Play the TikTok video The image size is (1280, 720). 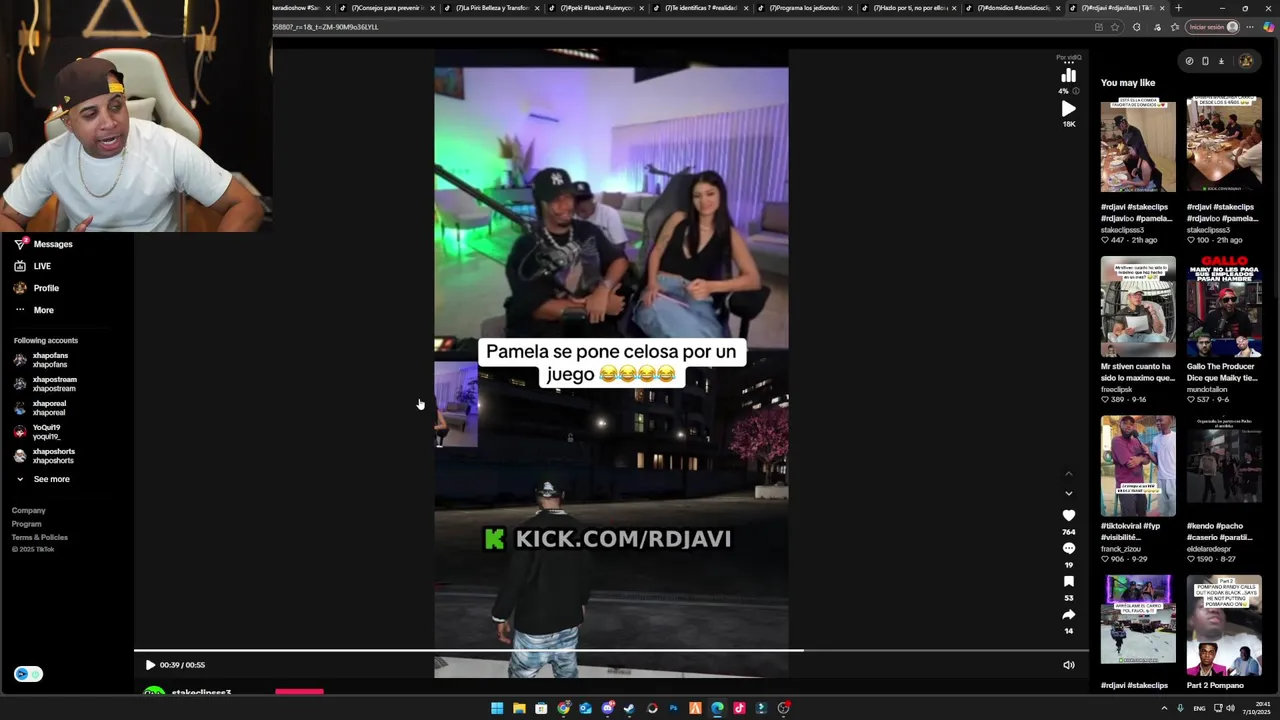[x=150, y=665]
